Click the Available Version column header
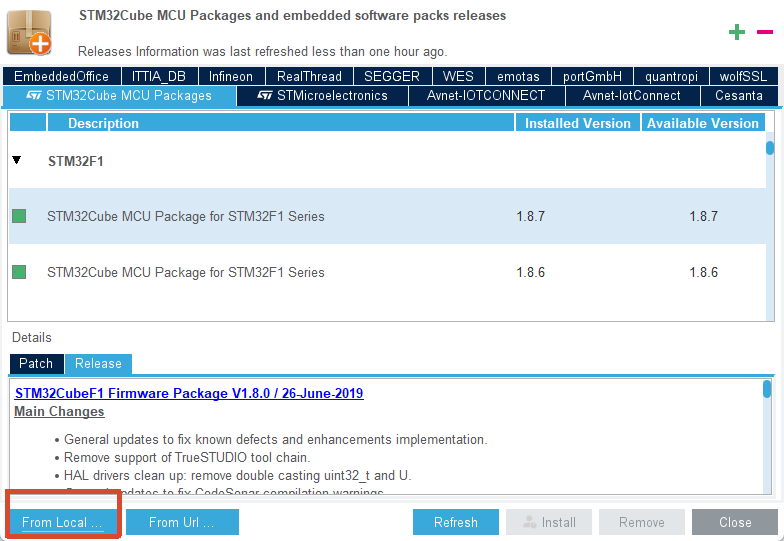Screen dimensions: 784x541 [x=703, y=123]
